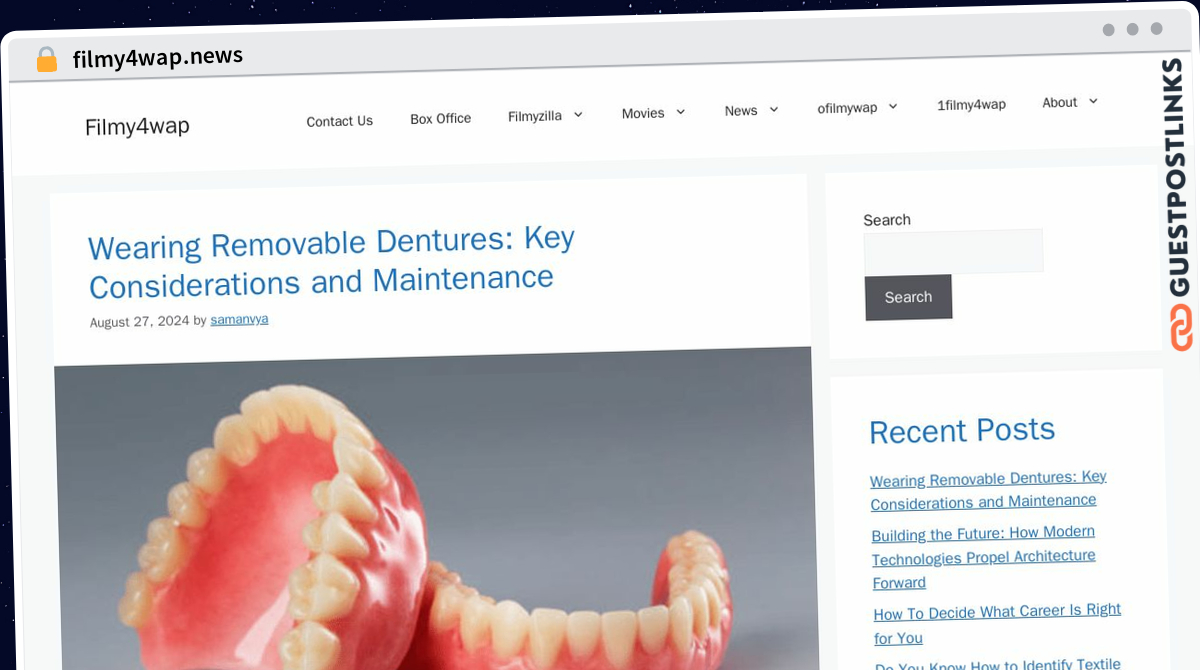Click the orange padlock icon
1200x670 pixels.
[x=47, y=60]
